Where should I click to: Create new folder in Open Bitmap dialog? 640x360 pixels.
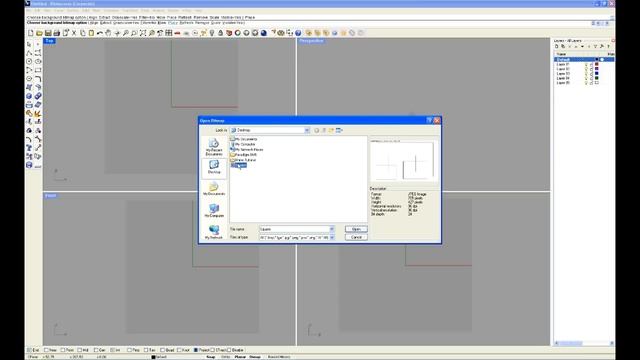[331, 130]
